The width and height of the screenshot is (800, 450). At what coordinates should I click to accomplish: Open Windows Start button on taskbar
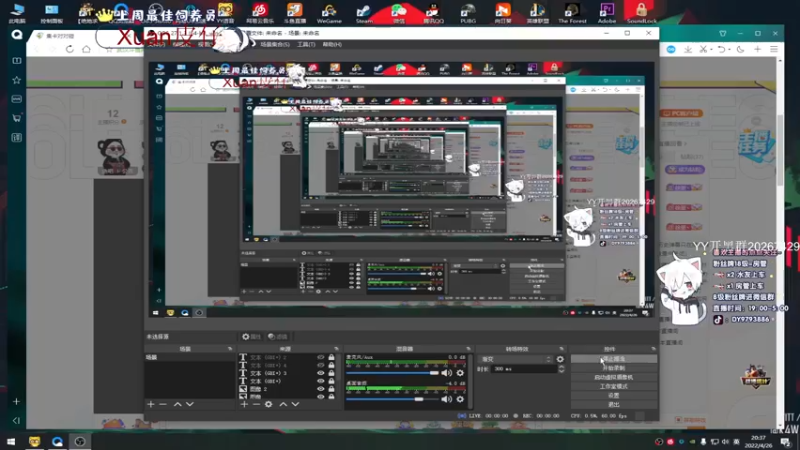coord(11,442)
